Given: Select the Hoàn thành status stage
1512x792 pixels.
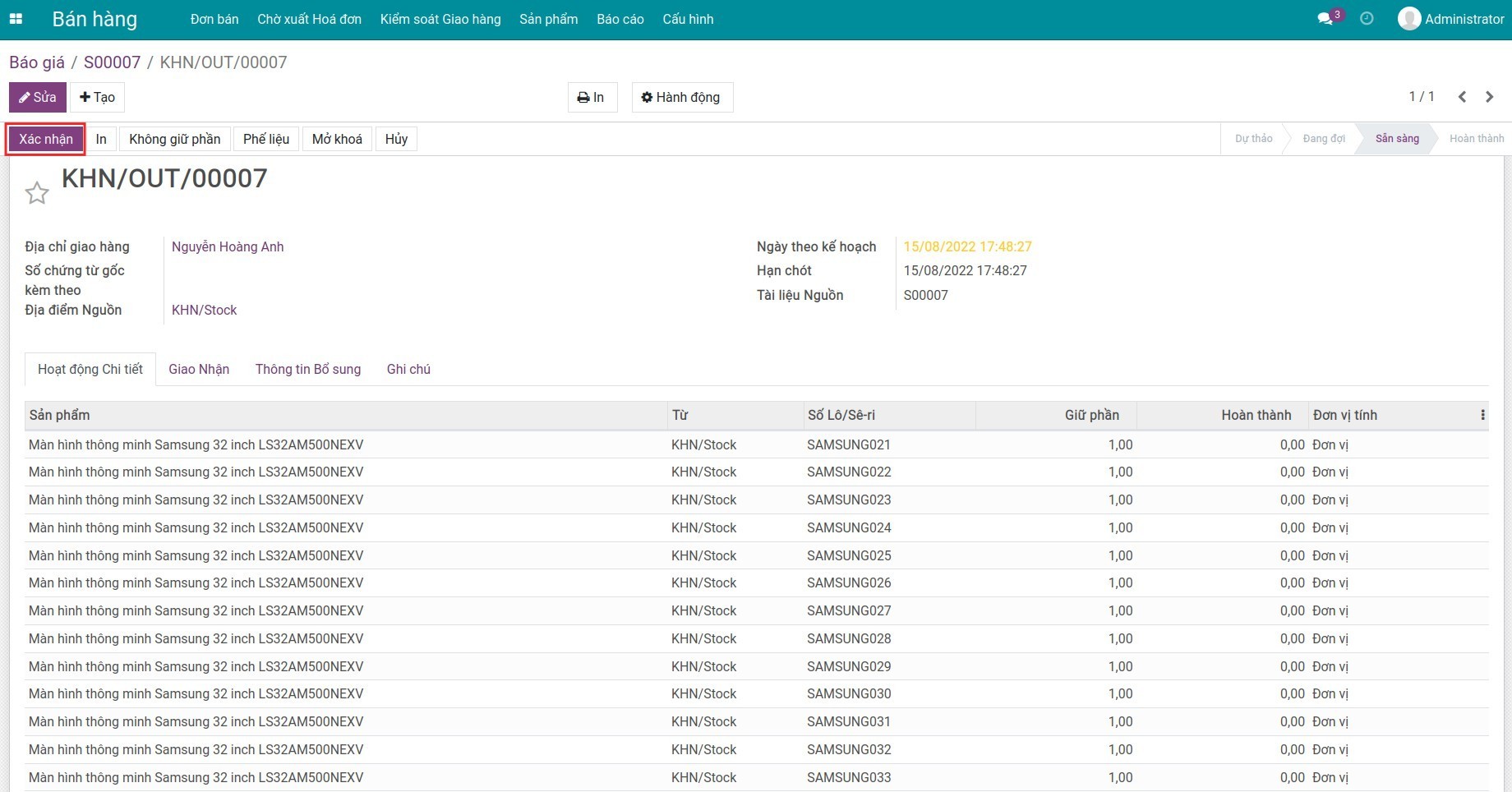Looking at the screenshot, I should click(x=1476, y=138).
